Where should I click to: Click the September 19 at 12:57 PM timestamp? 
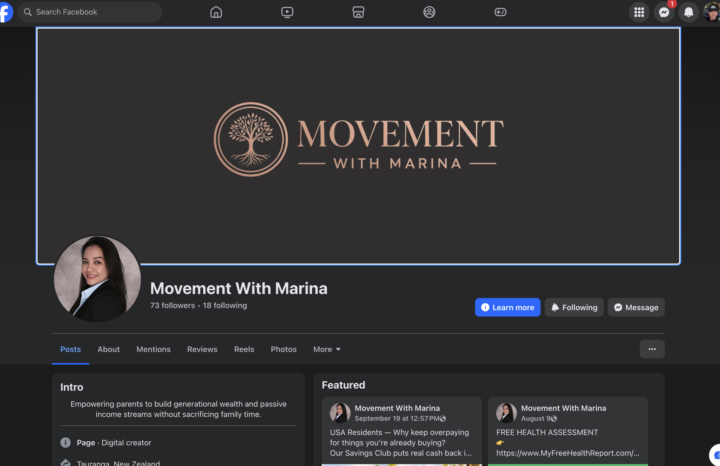tap(397, 418)
